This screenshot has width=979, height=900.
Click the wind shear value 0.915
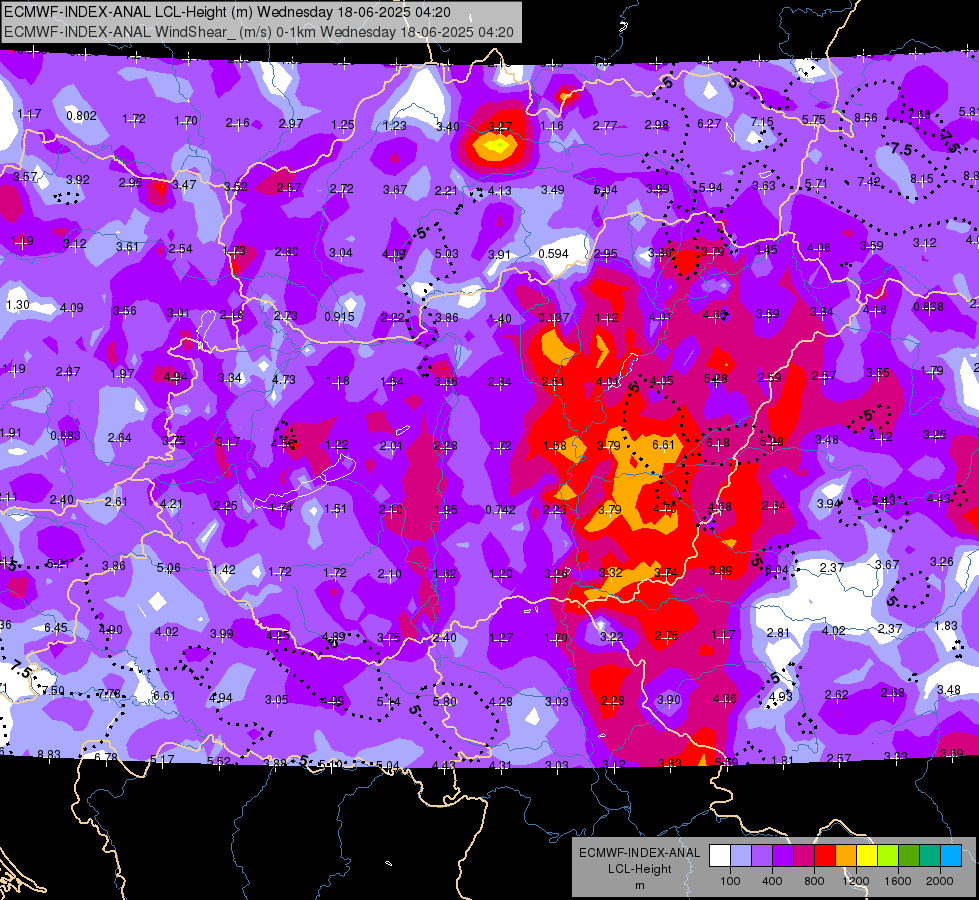[339, 317]
